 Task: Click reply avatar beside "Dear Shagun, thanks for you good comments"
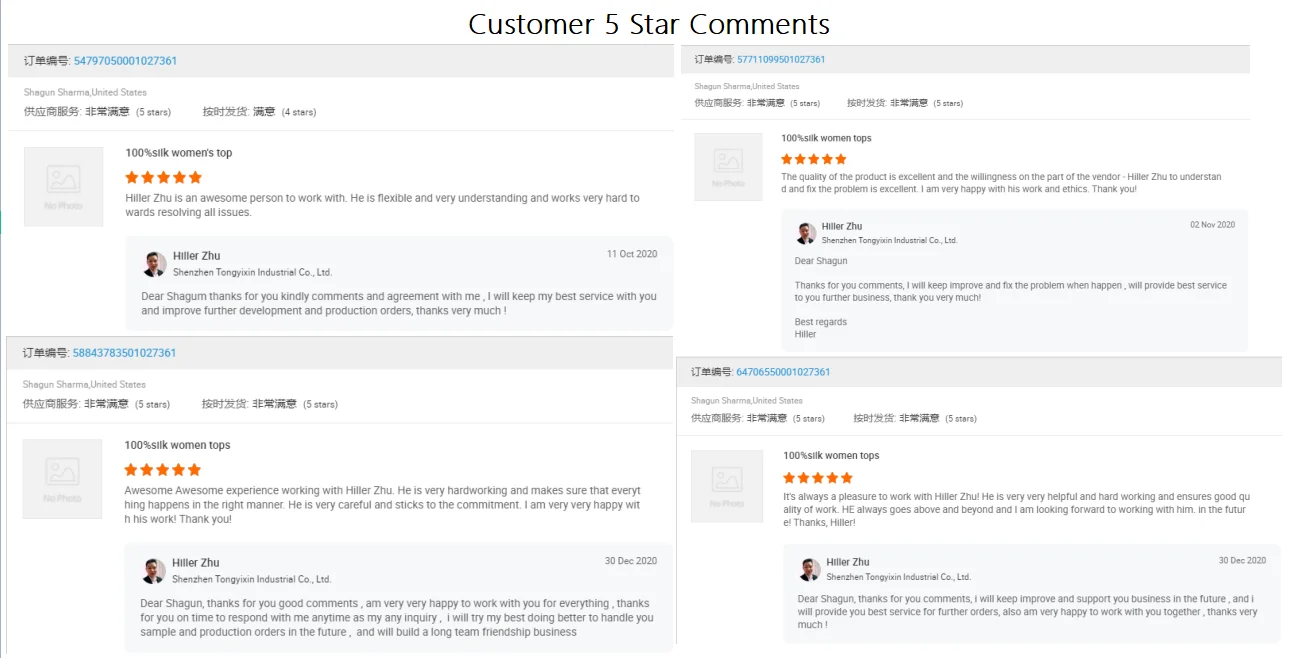[153, 571]
